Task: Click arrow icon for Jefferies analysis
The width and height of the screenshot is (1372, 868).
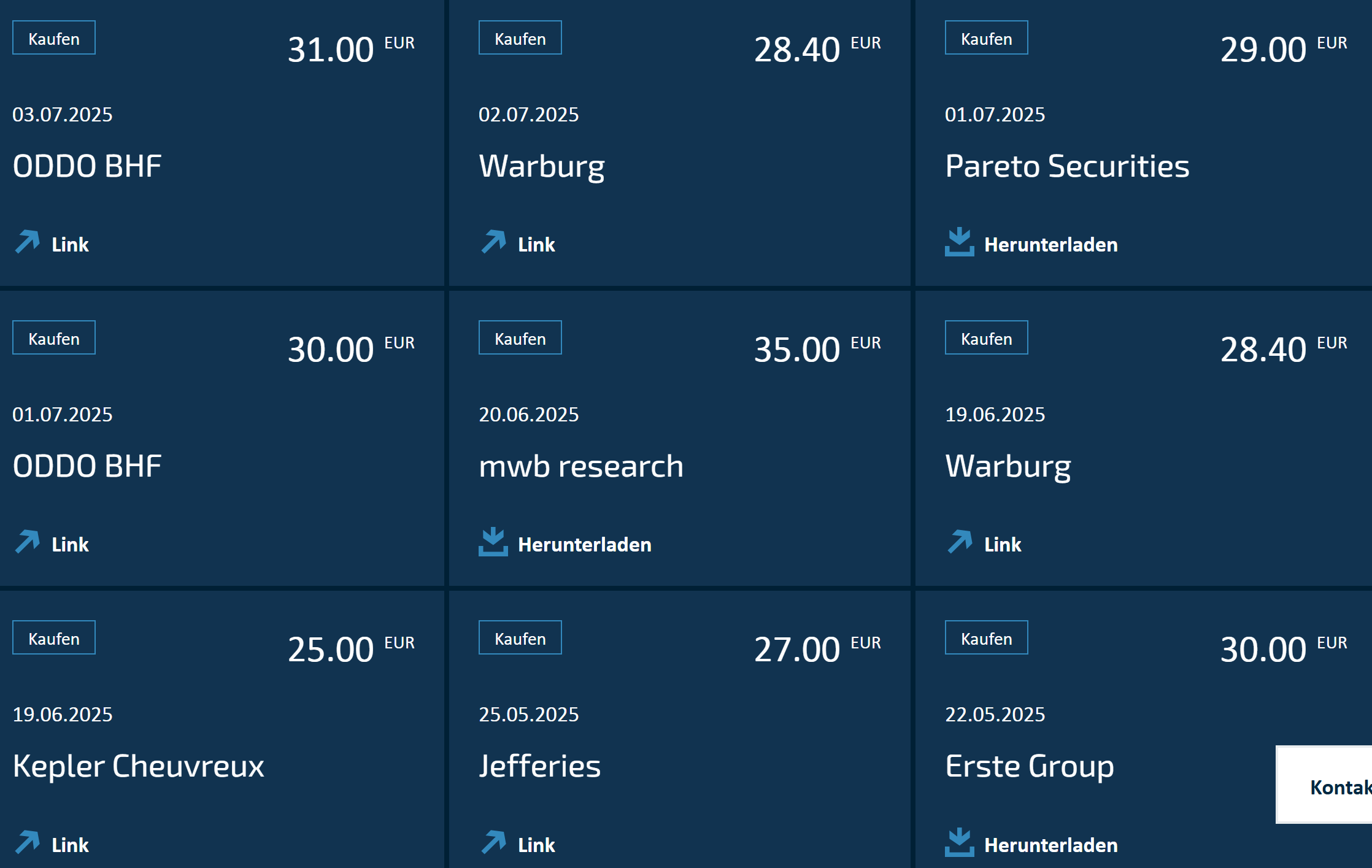Action: tap(494, 842)
